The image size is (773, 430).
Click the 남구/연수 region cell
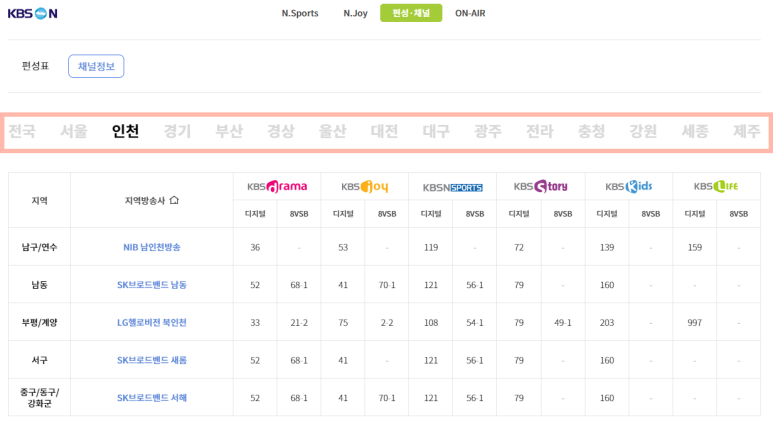39,247
